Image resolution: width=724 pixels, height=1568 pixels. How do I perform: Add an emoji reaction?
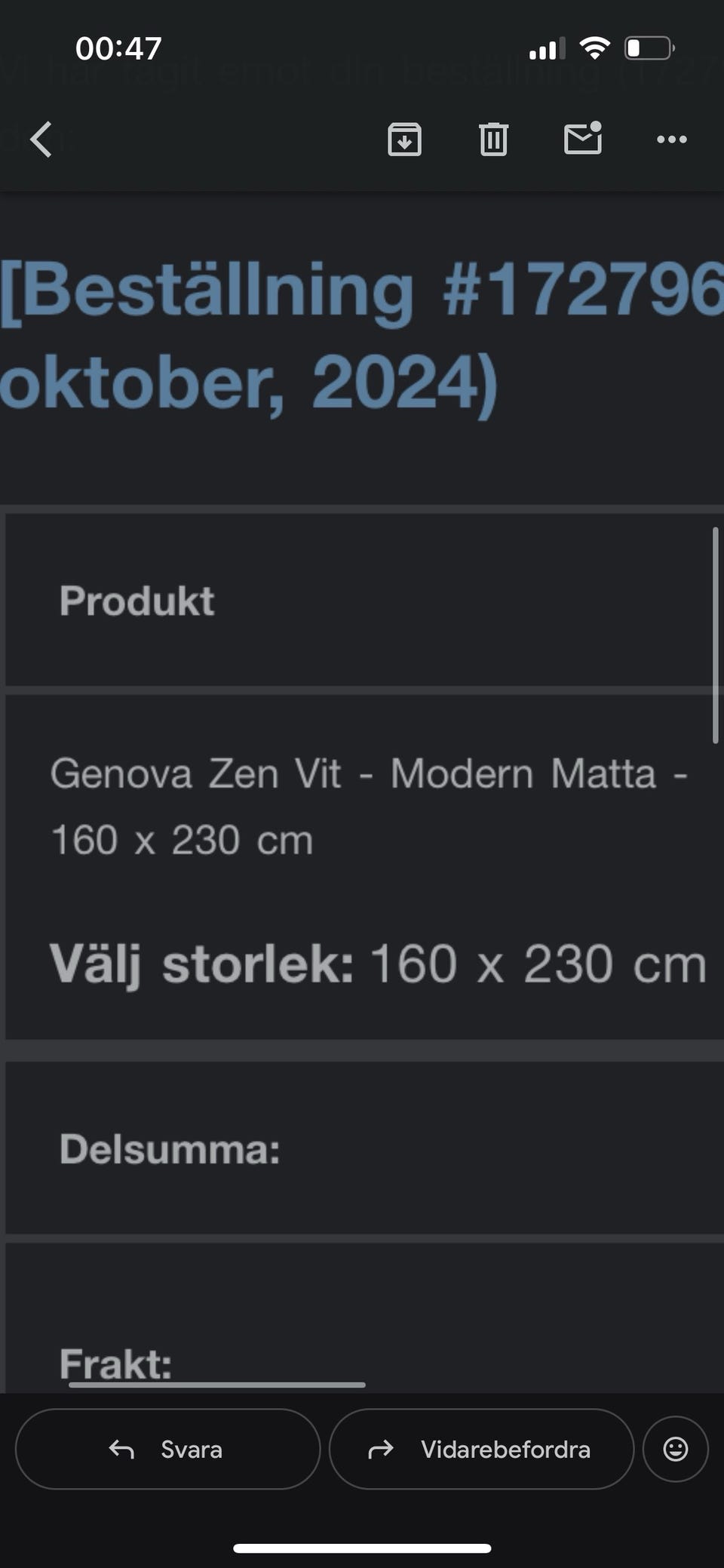(x=675, y=1449)
